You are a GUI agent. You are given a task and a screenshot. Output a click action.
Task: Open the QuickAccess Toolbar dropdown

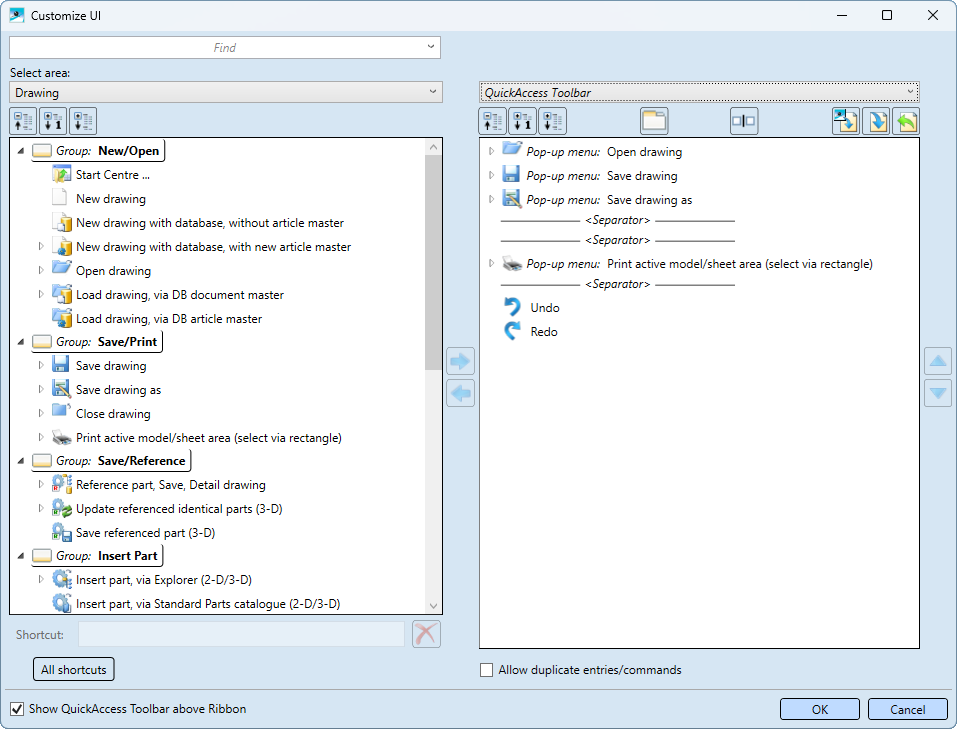tap(698, 93)
